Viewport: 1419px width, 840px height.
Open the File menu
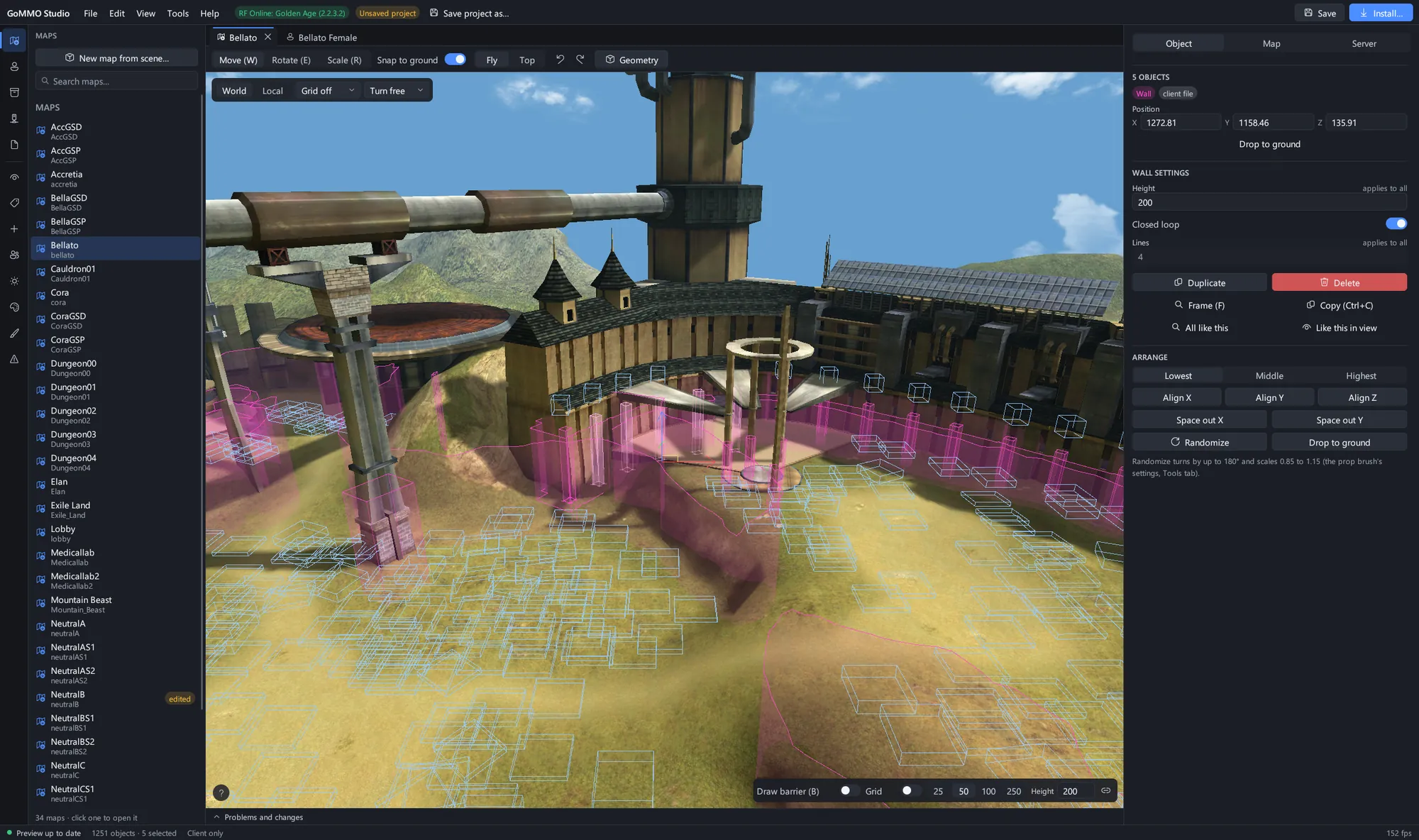coord(90,13)
